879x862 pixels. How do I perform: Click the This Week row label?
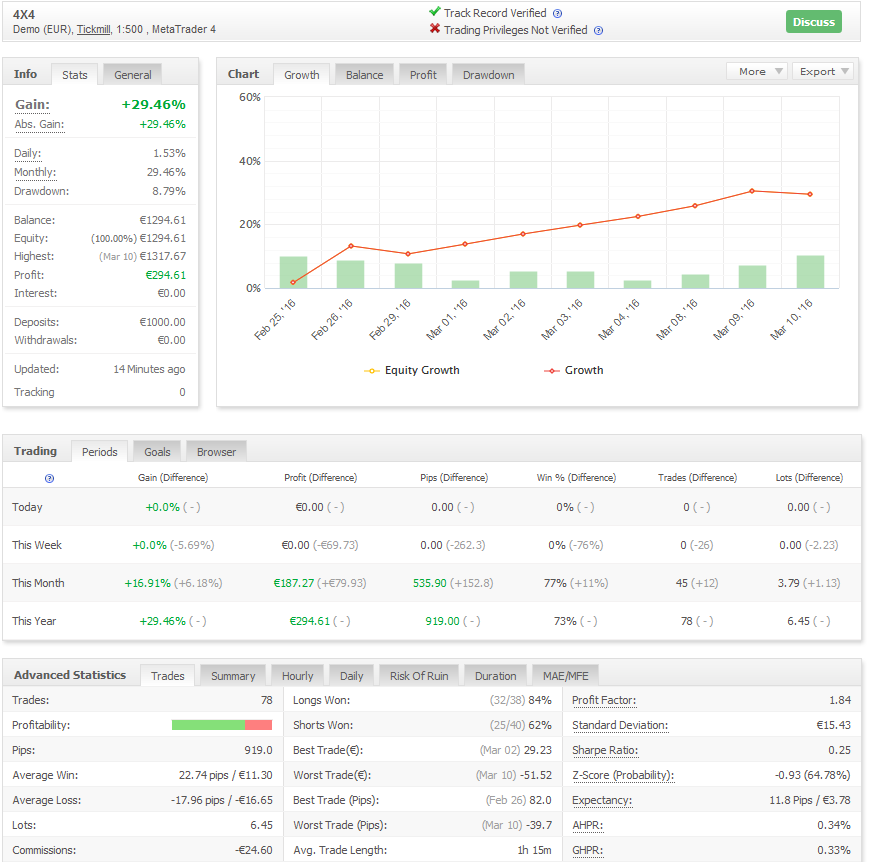(x=37, y=545)
